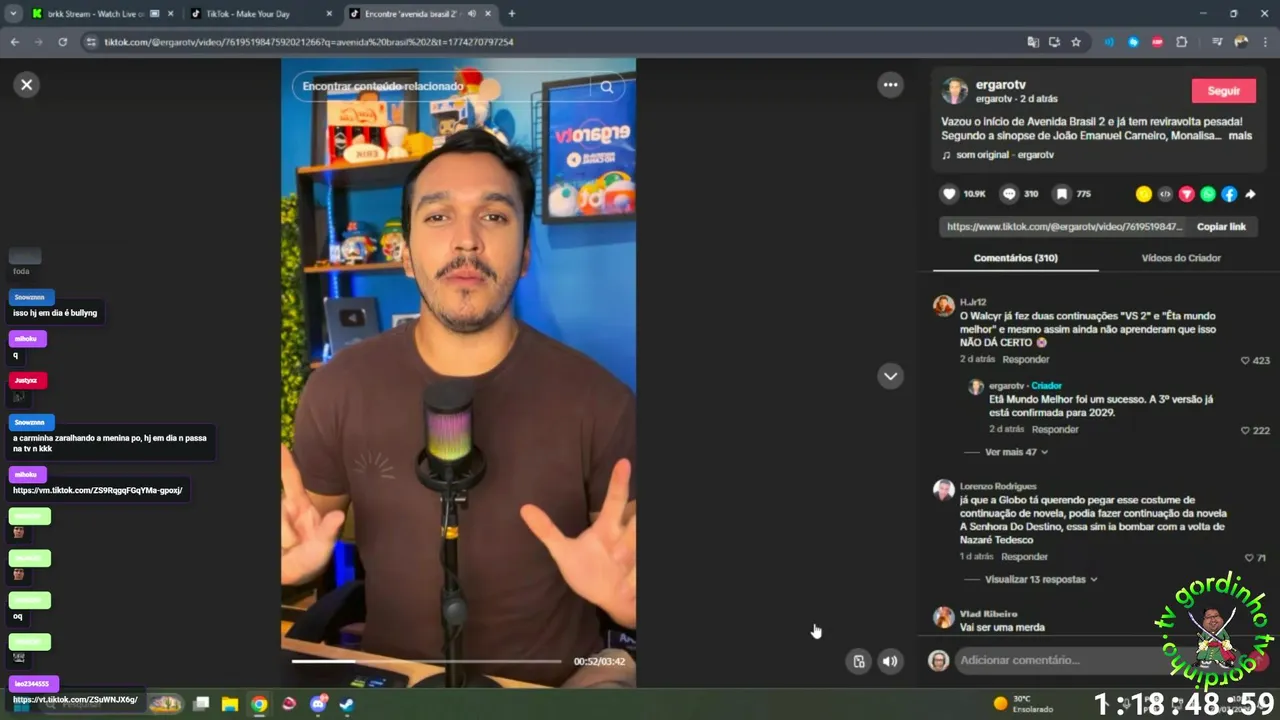
Task: Open comments via the speech bubble icon
Action: coord(1009,194)
